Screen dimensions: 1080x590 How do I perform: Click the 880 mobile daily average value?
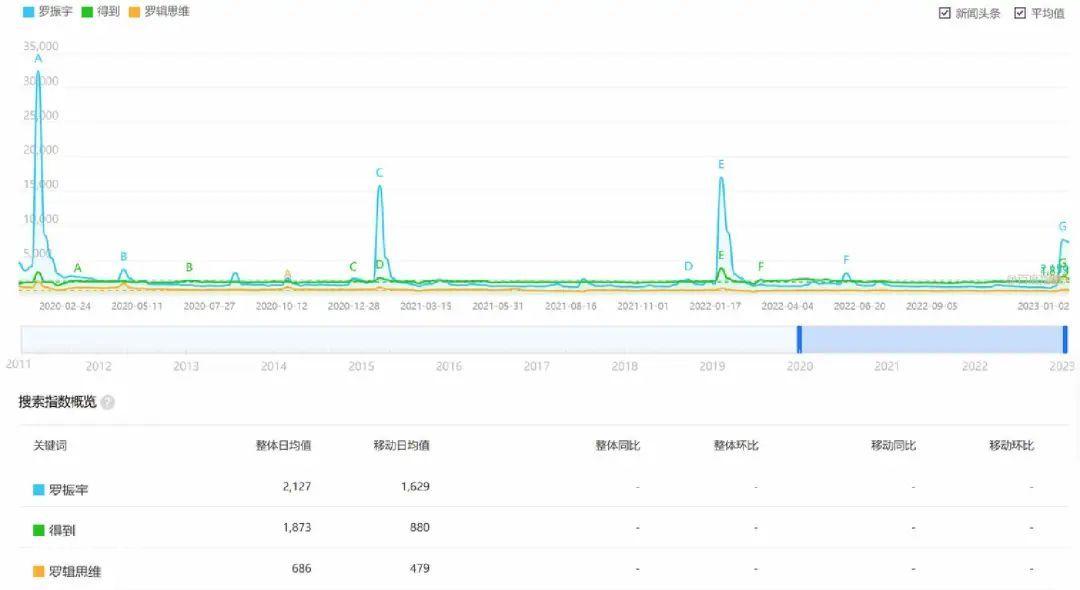[x=419, y=527]
